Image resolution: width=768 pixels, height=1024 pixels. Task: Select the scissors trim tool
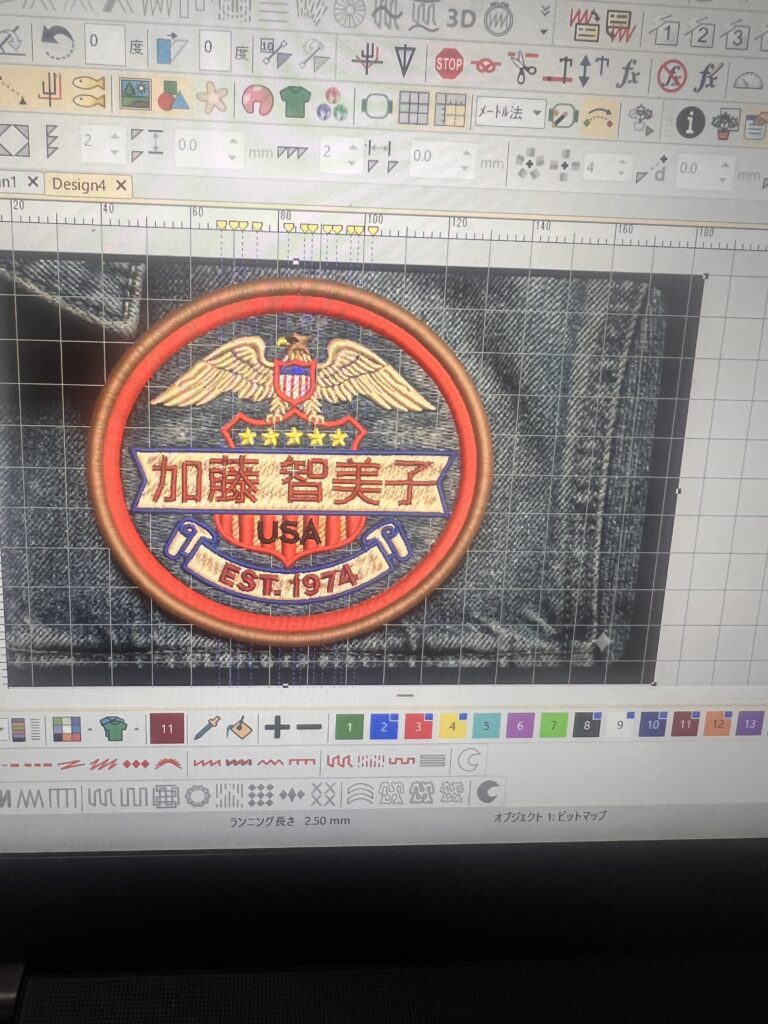521,67
